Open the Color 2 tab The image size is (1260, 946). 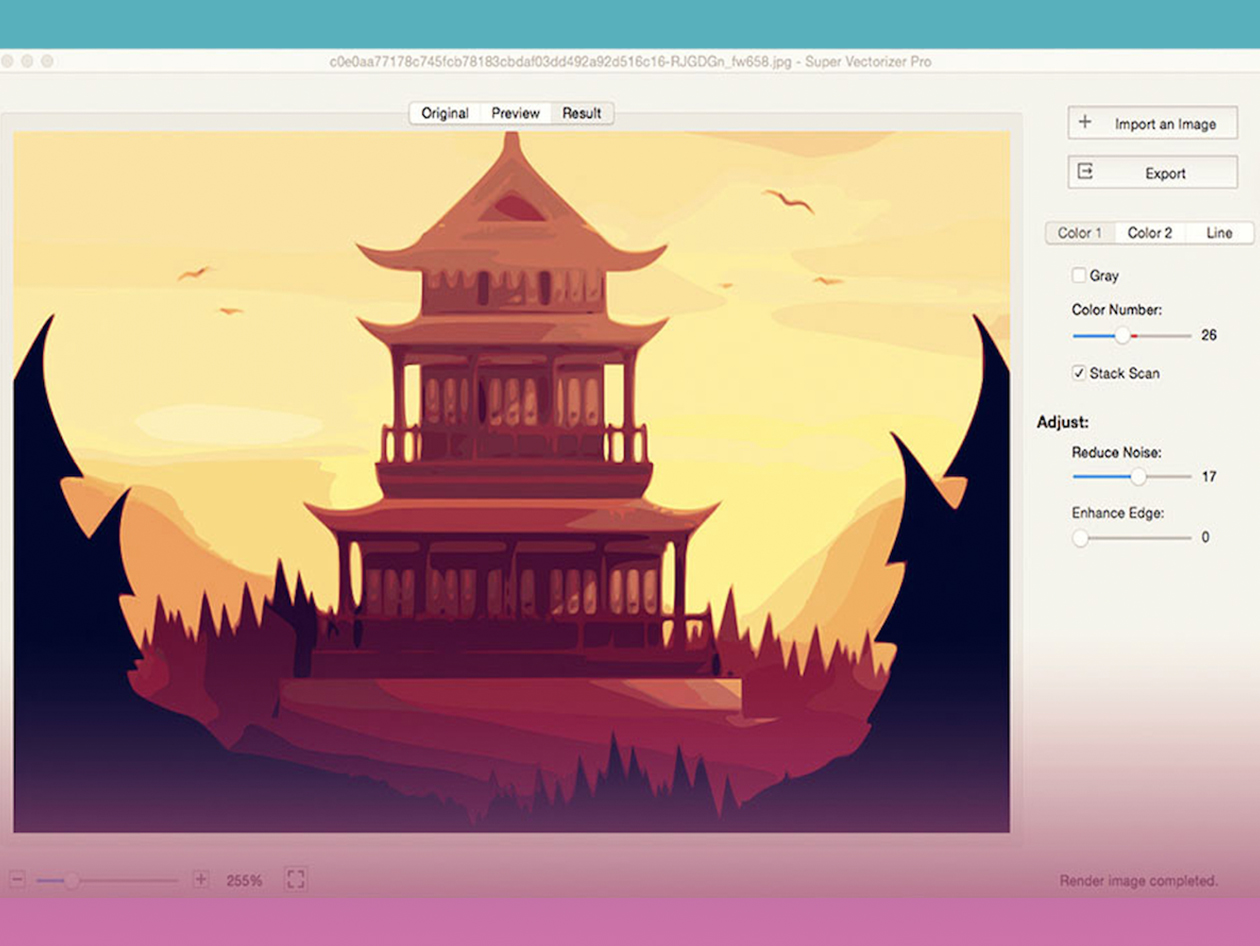[x=1149, y=233]
